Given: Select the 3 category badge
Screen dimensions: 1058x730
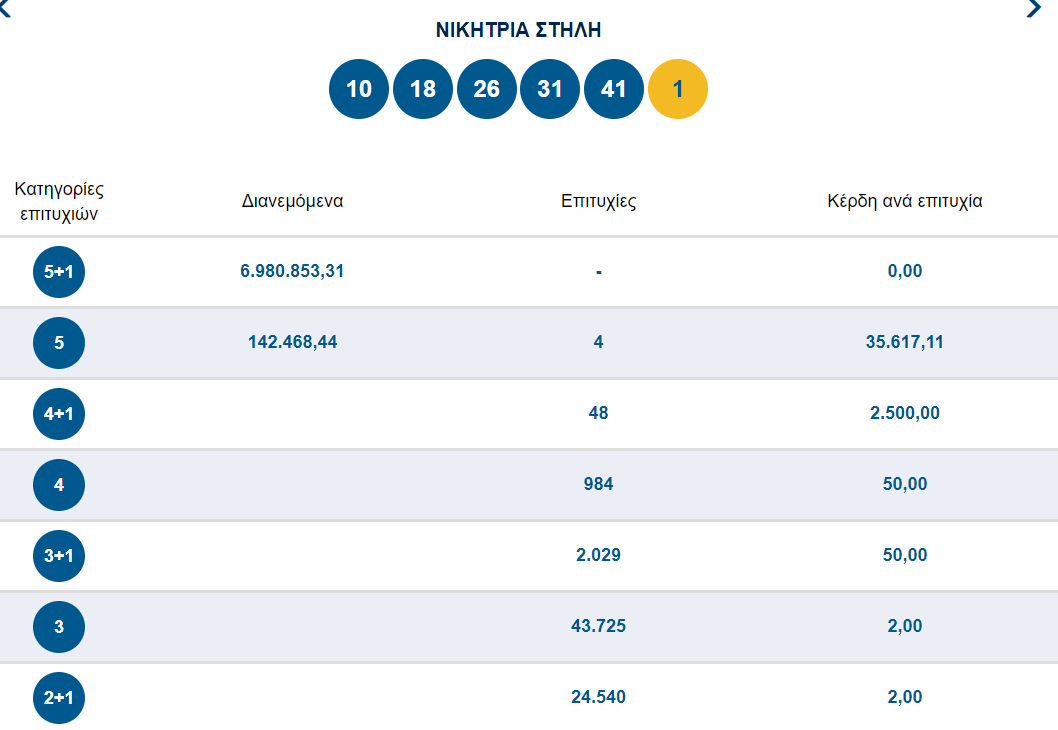Looking at the screenshot, I should tap(59, 627).
